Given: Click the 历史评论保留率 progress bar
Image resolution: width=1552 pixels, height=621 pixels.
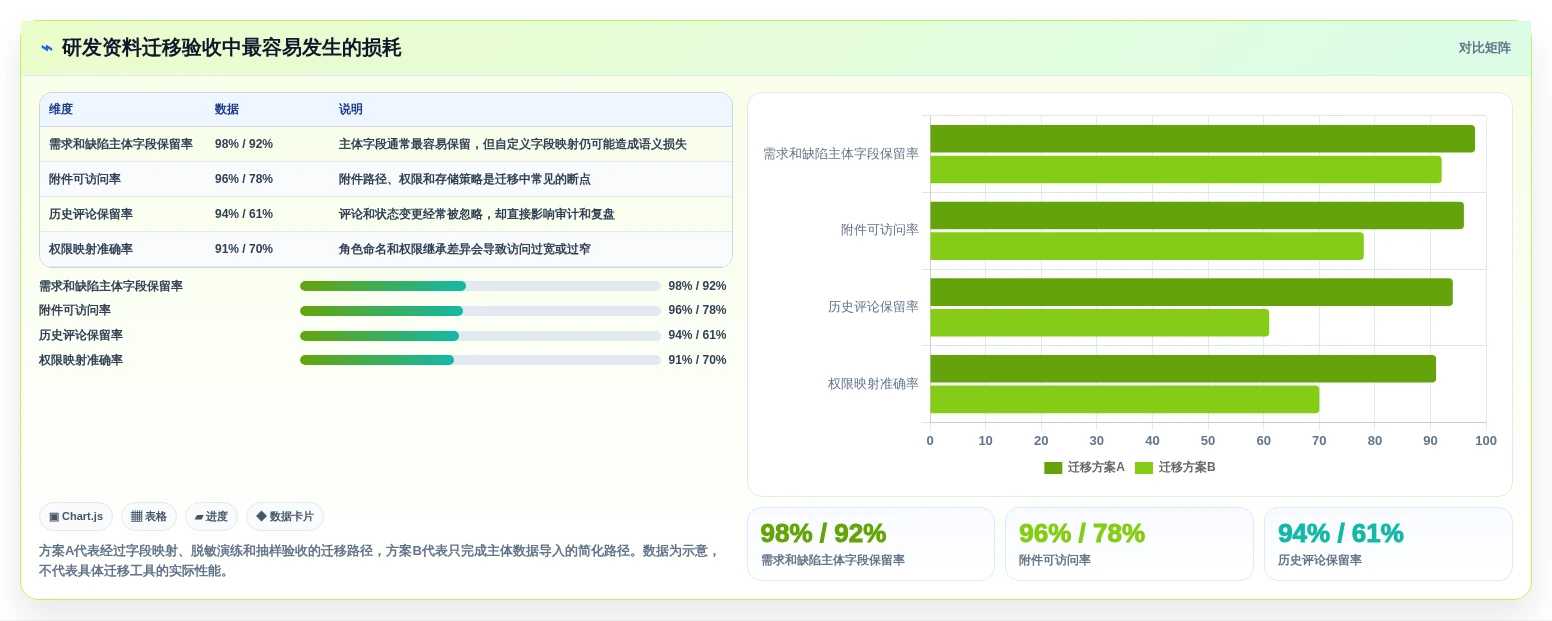Looking at the screenshot, I should 480,336.
